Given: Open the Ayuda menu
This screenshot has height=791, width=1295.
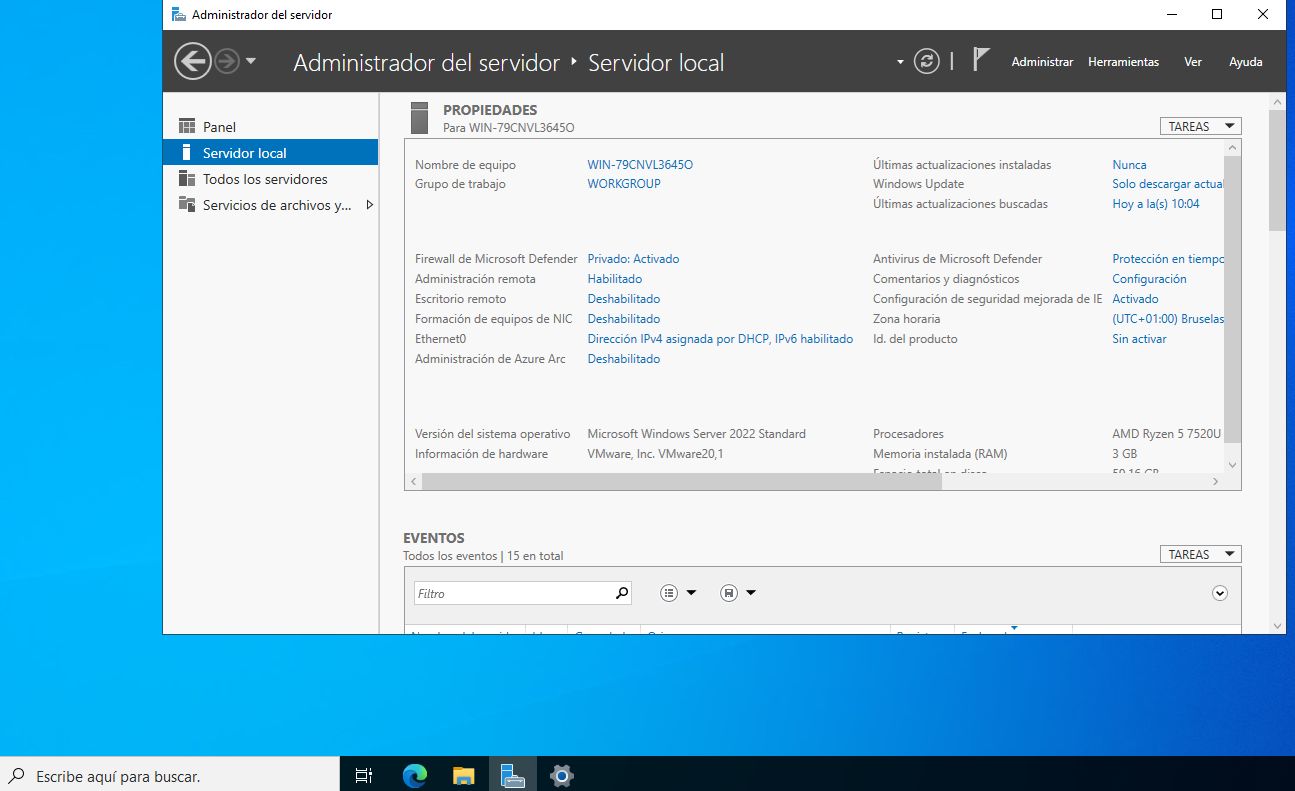Looking at the screenshot, I should pos(1246,62).
